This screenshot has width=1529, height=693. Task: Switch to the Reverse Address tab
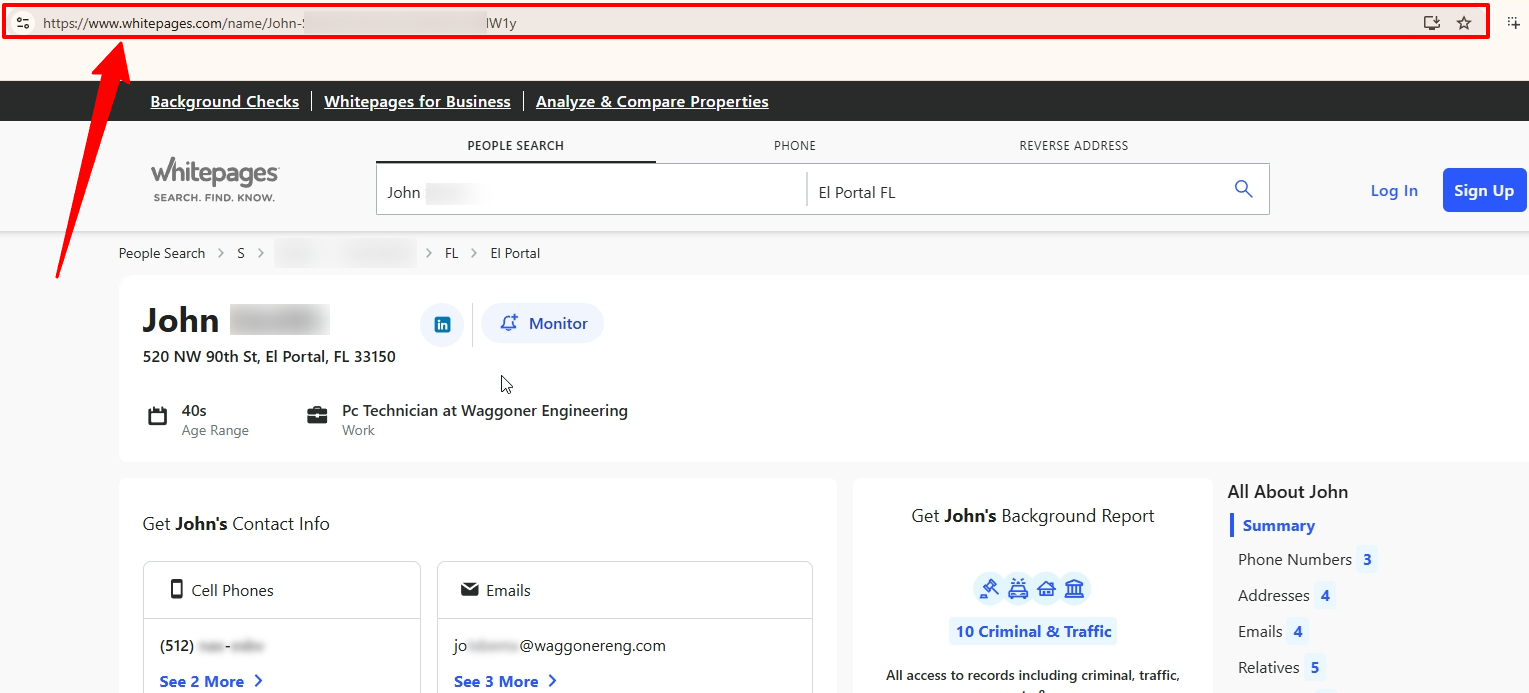coord(1074,146)
